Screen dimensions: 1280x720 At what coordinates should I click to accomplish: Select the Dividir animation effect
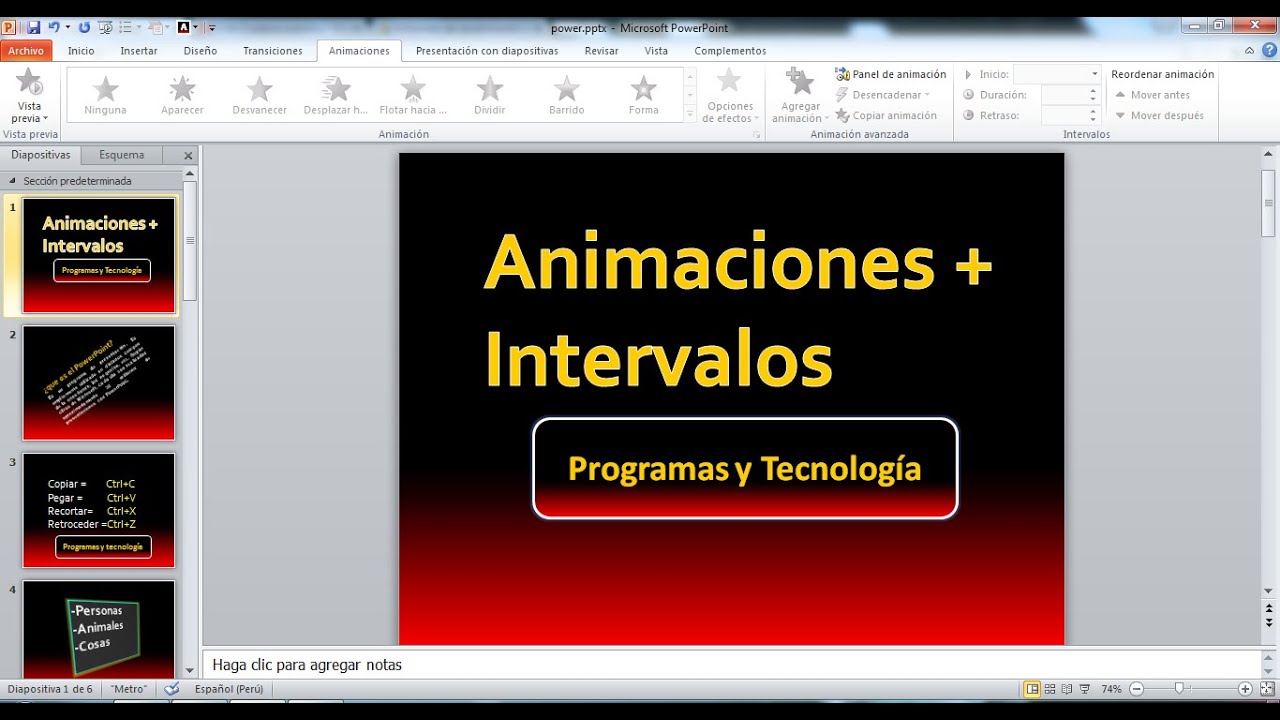point(490,95)
